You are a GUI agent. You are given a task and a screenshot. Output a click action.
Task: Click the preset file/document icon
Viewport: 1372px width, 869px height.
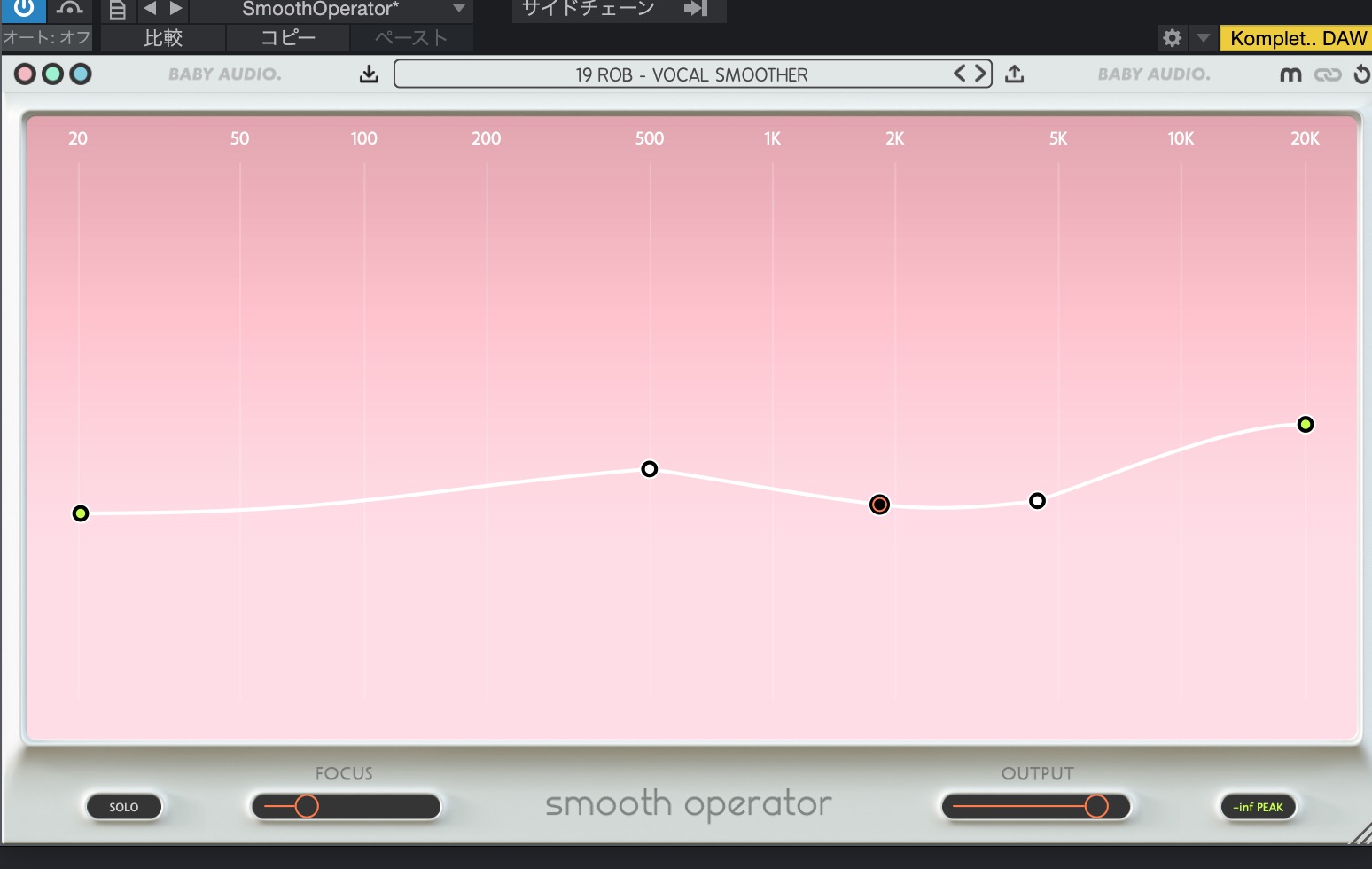[x=118, y=10]
